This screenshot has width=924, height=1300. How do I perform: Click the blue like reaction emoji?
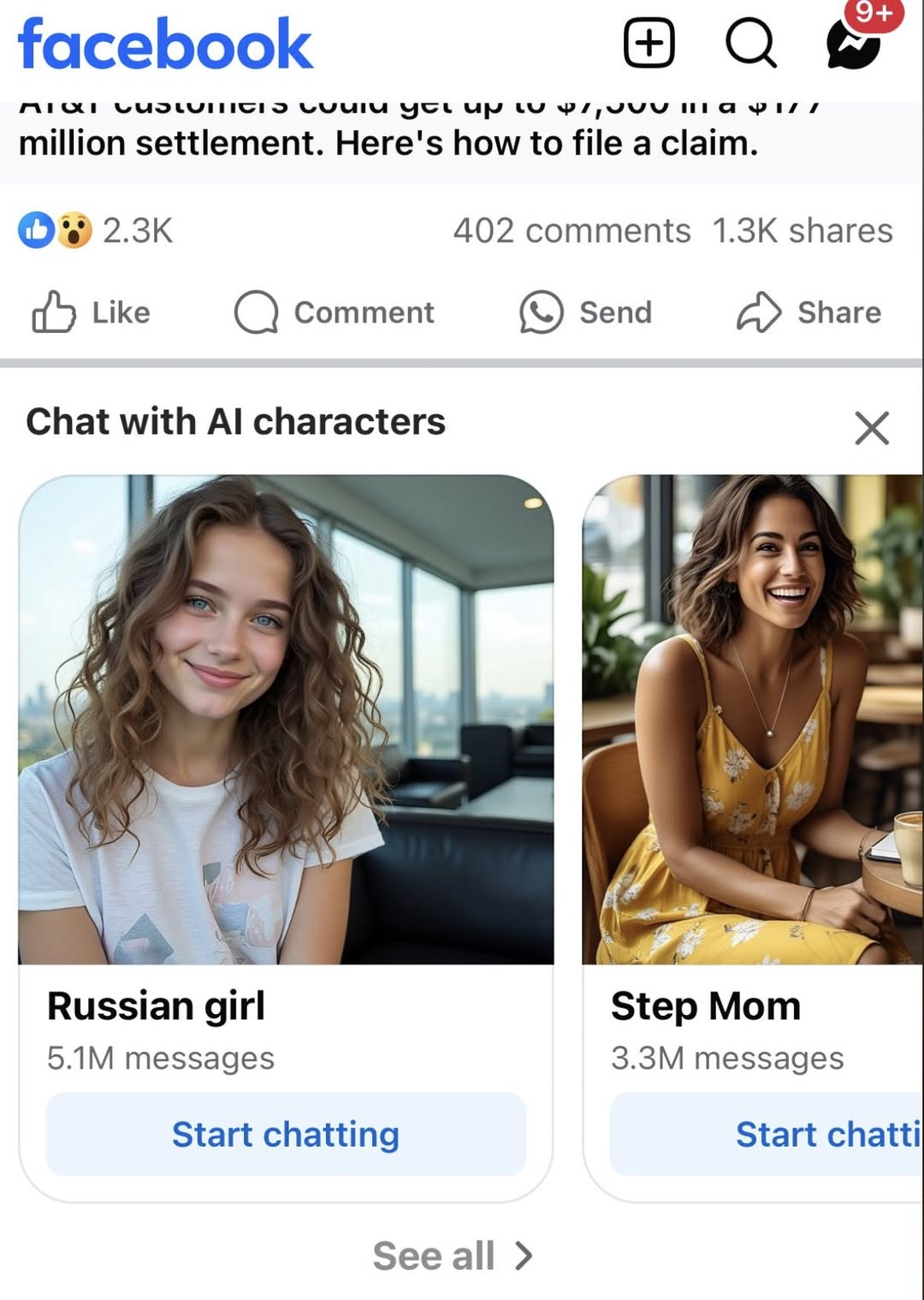click(37, 230)
